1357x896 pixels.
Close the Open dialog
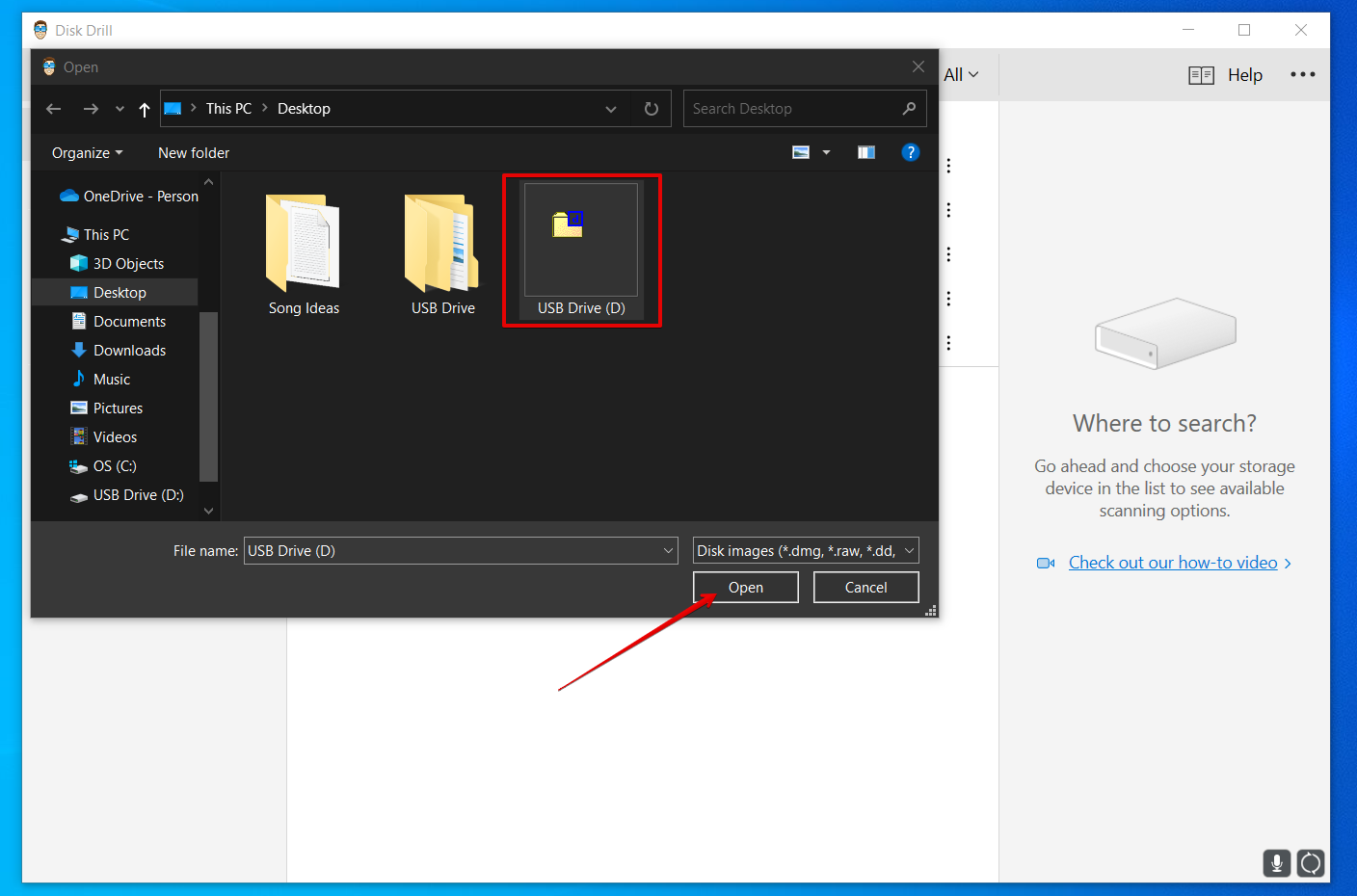pyautogui.click(x=918, y=66)
